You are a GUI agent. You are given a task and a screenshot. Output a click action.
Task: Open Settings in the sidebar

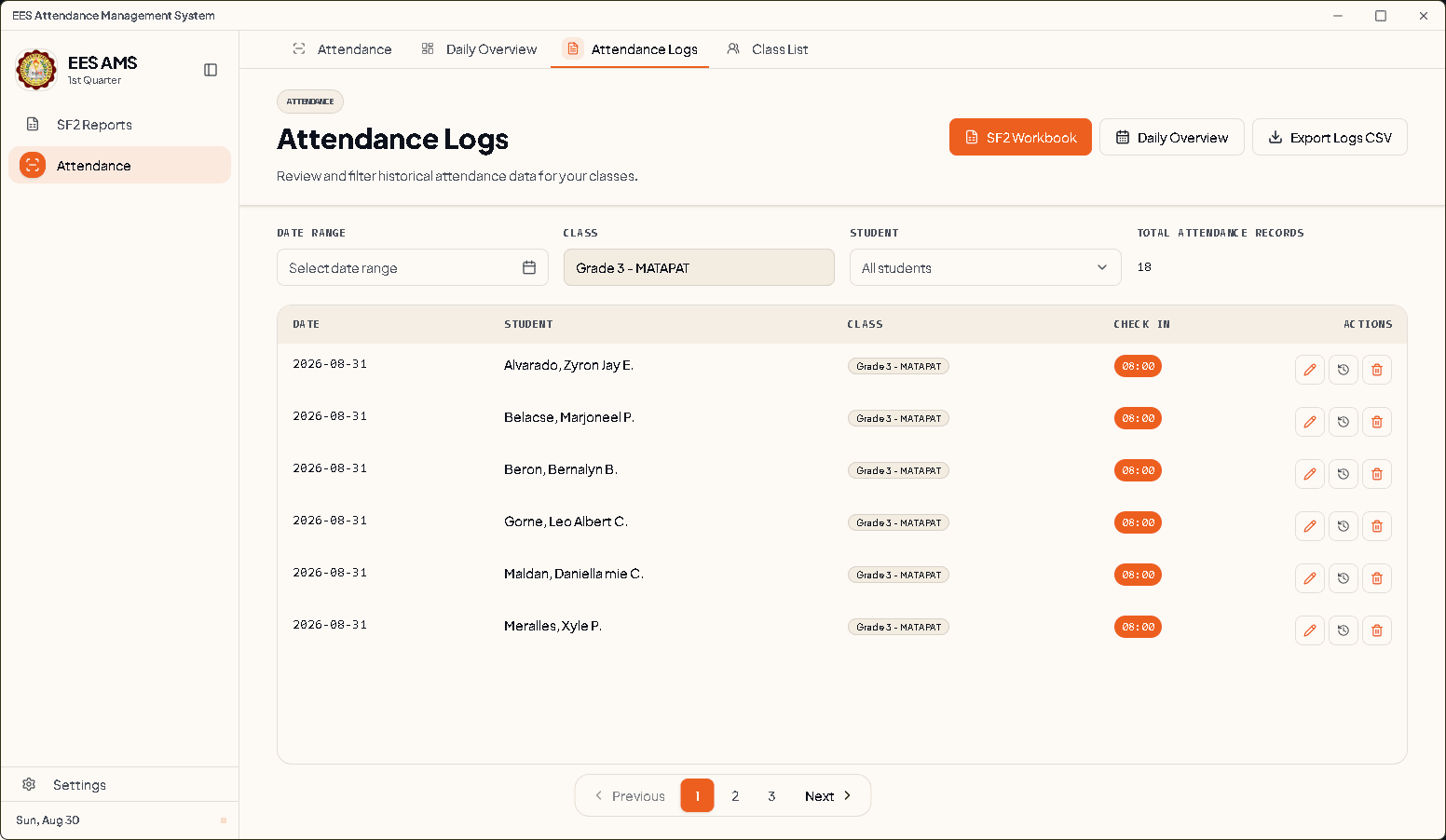[x=119, y=785]
